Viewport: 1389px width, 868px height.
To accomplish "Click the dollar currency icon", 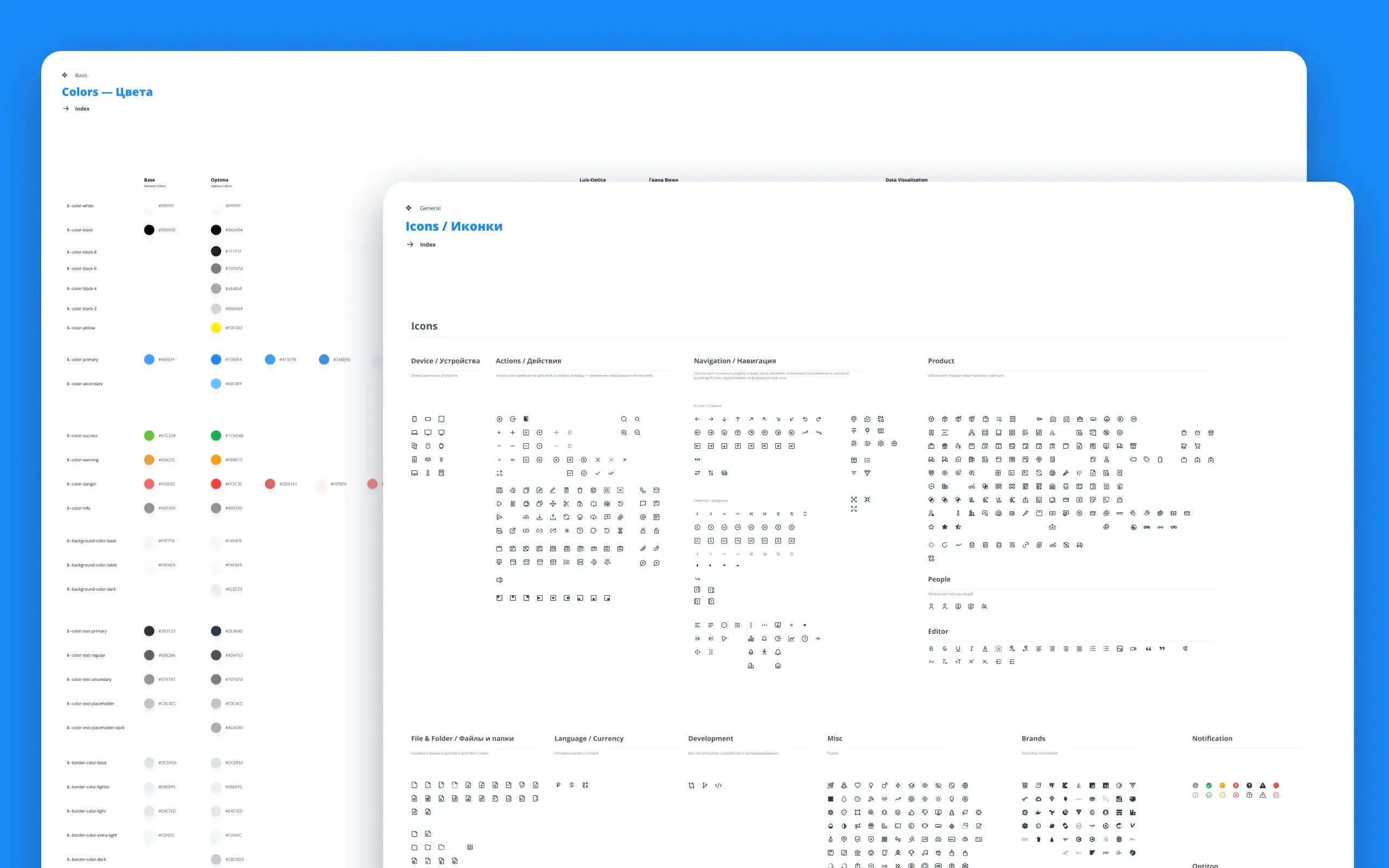I will 572,786.
